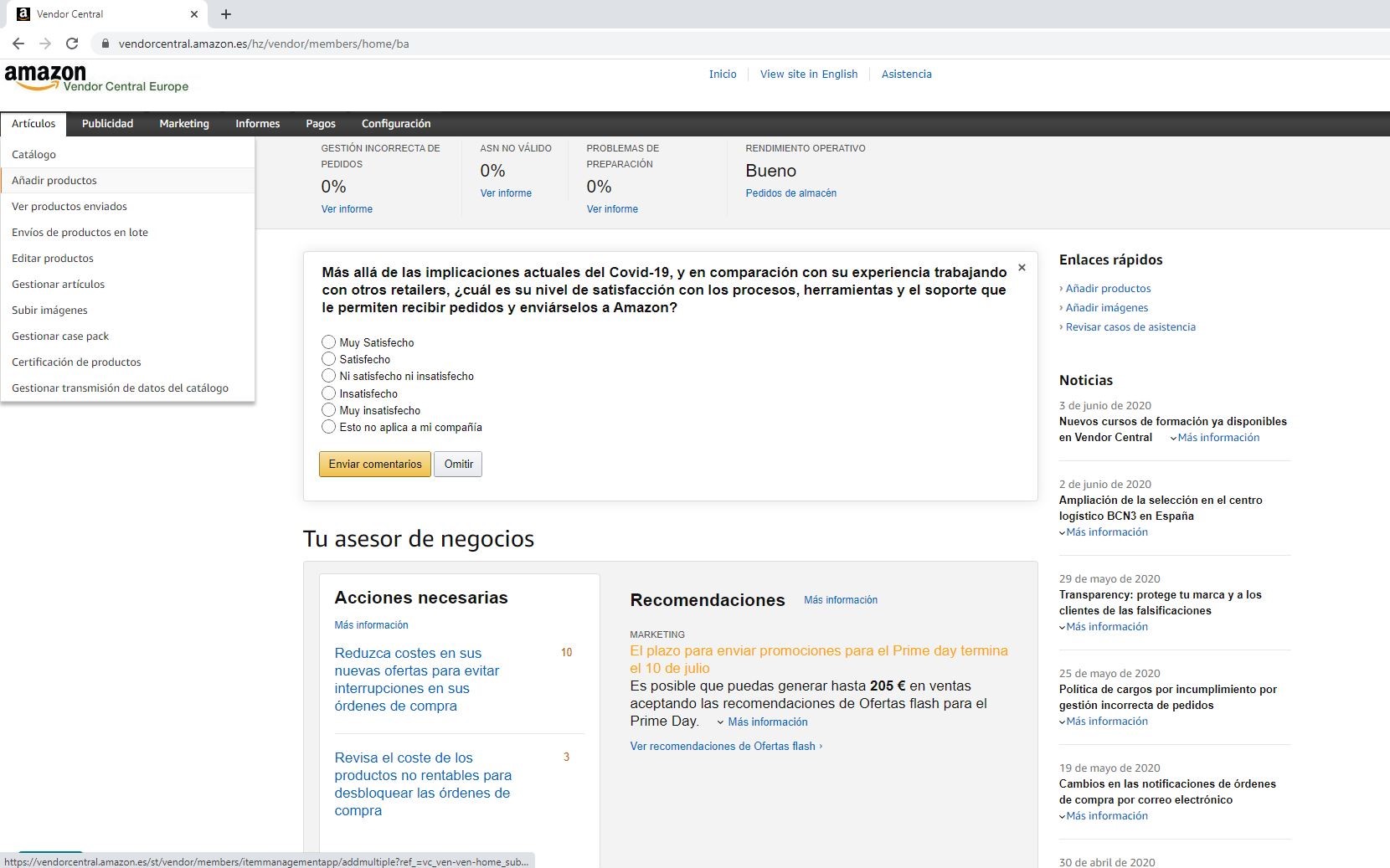Image resolution: width=1390 pixels, height=868 pixels.
Task: Click the browser address bar URL
Action: (x=264, y=44)
